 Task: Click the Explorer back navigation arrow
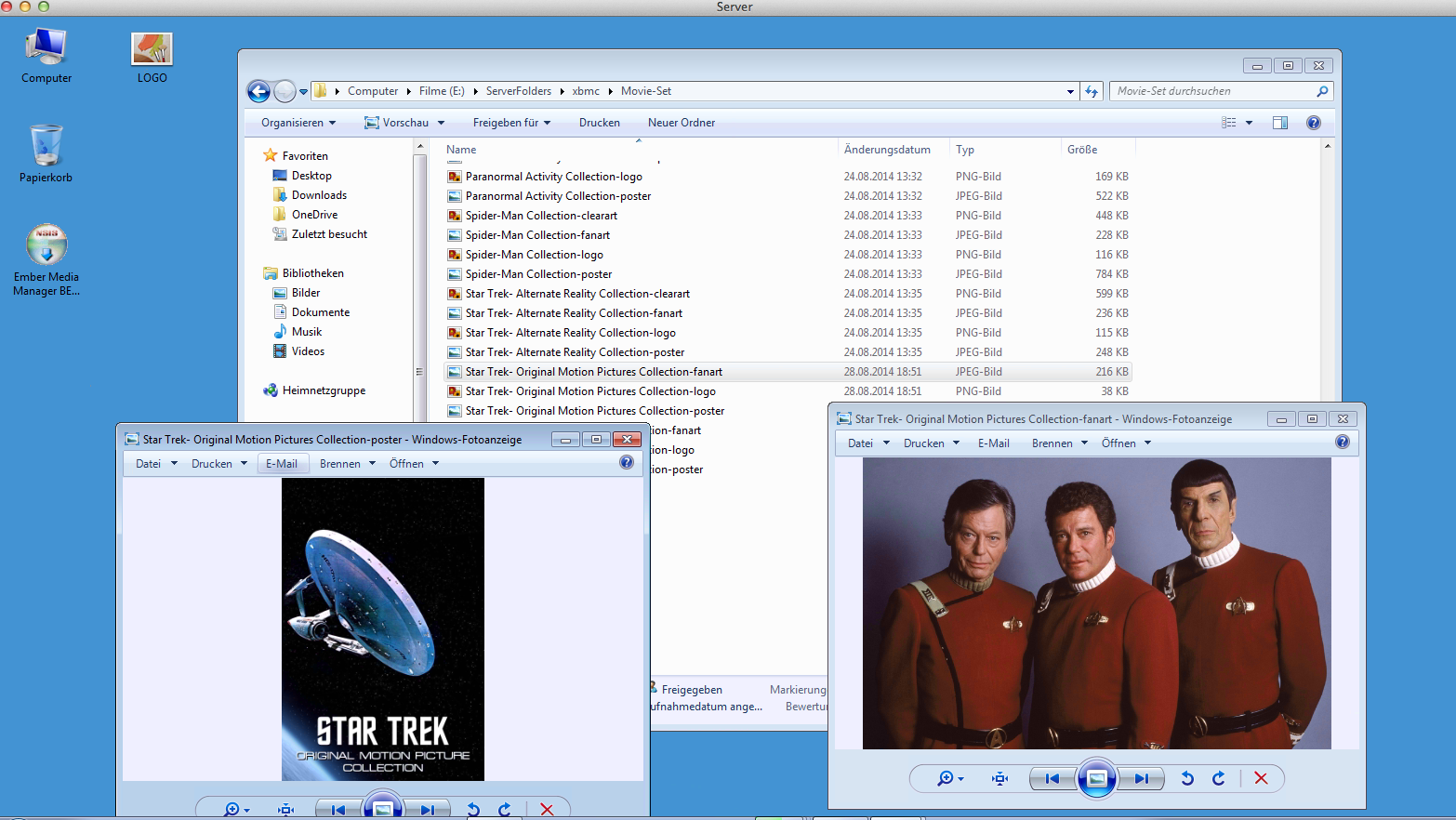pyautogui.click(x=258, y=91)
